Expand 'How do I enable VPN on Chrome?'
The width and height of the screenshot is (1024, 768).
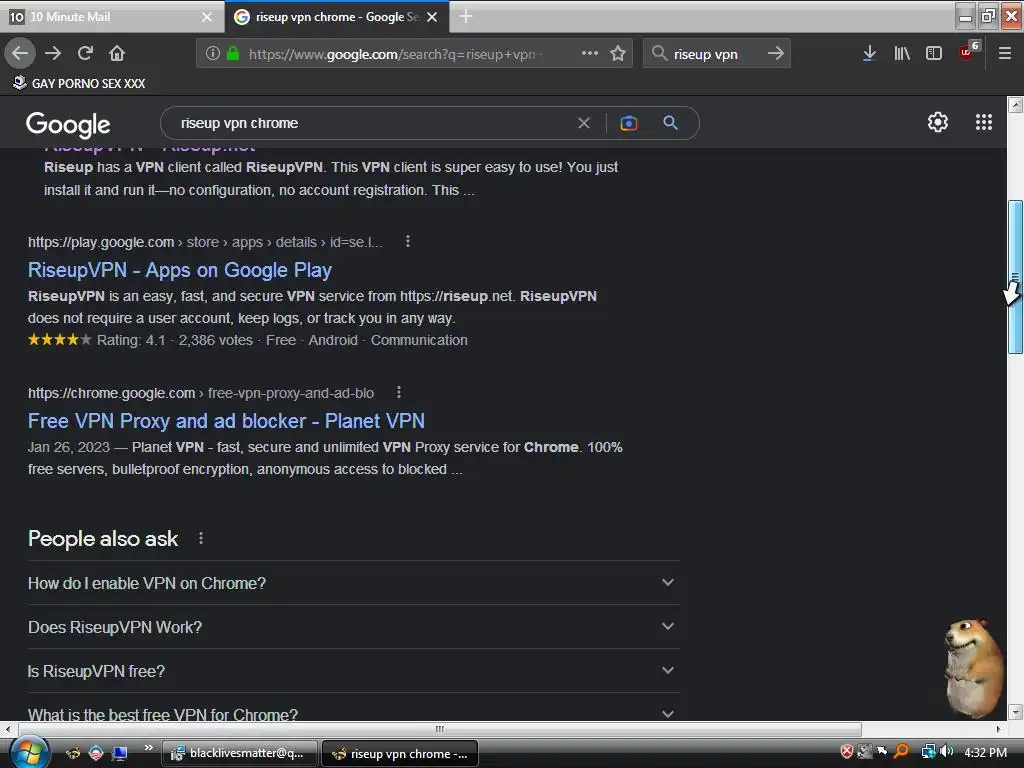click(x=353, y=583)
